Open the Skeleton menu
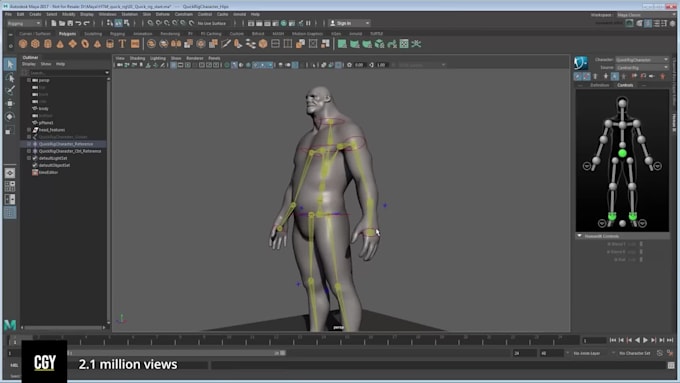Screen dimensions: 680x383 click(x=129, y=14)
